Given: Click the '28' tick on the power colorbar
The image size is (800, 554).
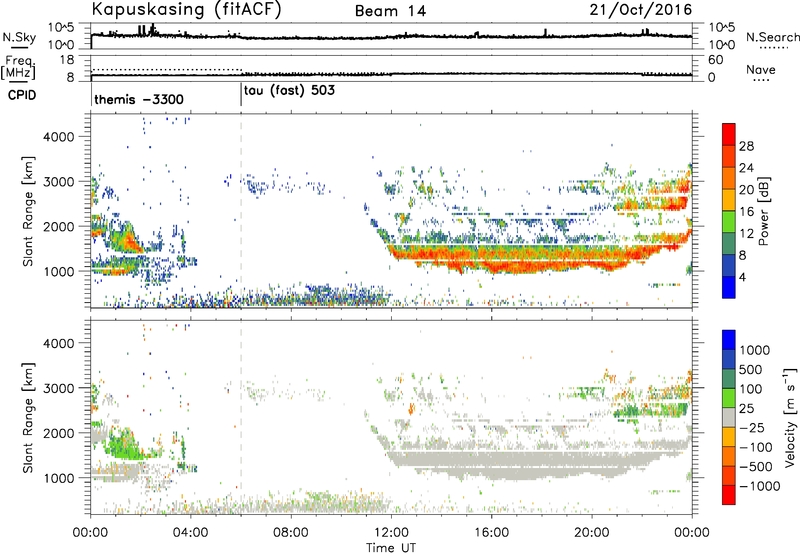Looking at the screenshot, I should 746,146.
